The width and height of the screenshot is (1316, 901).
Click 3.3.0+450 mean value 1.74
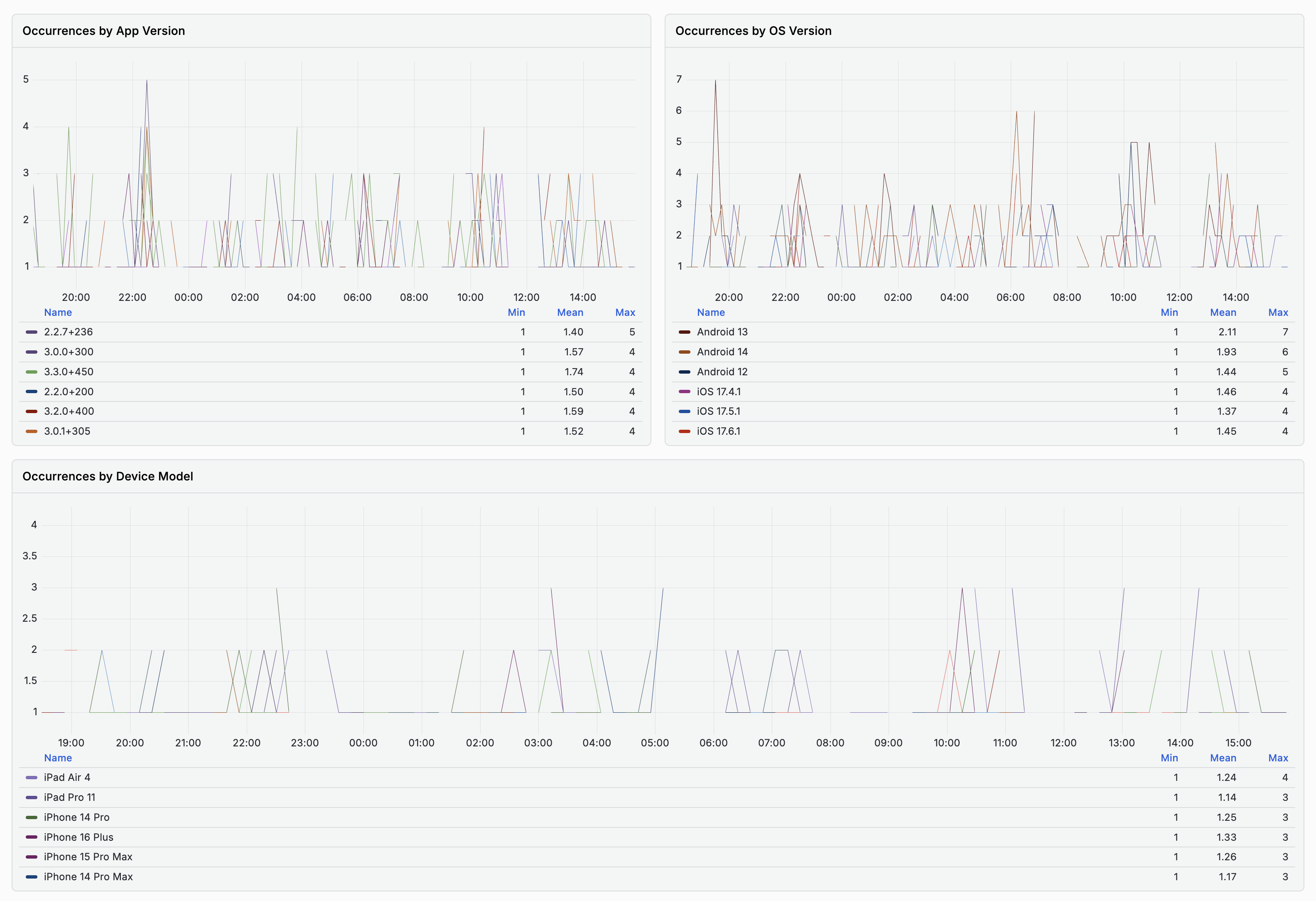tap(574, 372)
